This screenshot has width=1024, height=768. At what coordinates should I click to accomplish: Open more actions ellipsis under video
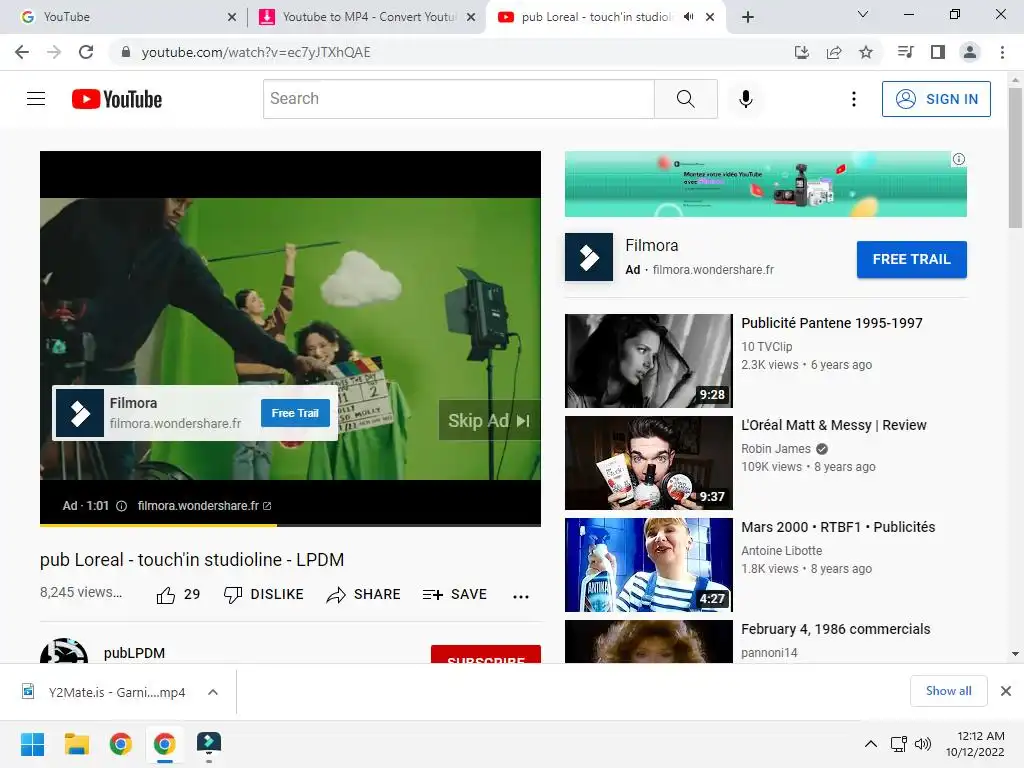tap(520, 596)
